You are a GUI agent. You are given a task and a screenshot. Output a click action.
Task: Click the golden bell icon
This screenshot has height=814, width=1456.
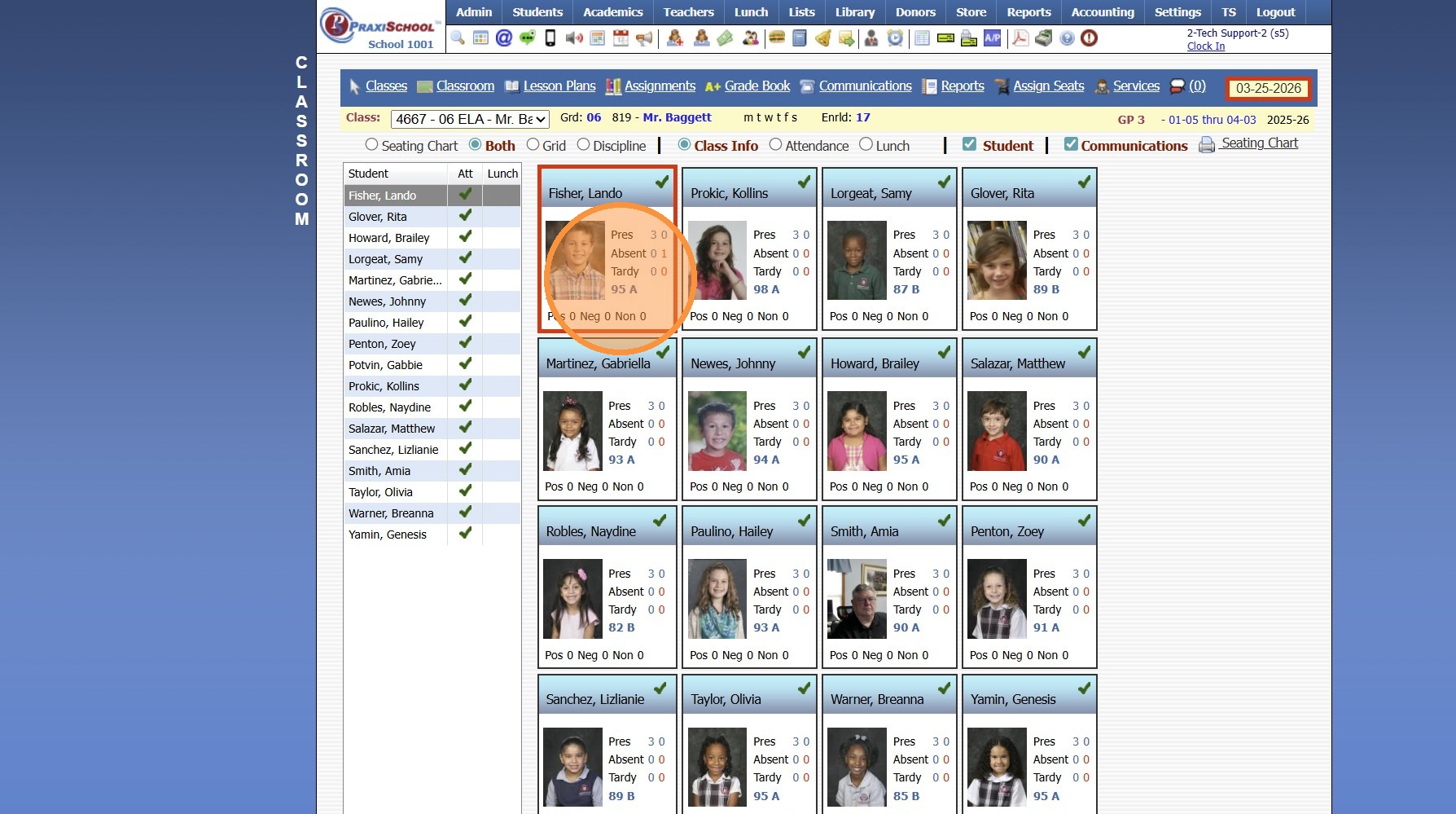pos(823,38)
